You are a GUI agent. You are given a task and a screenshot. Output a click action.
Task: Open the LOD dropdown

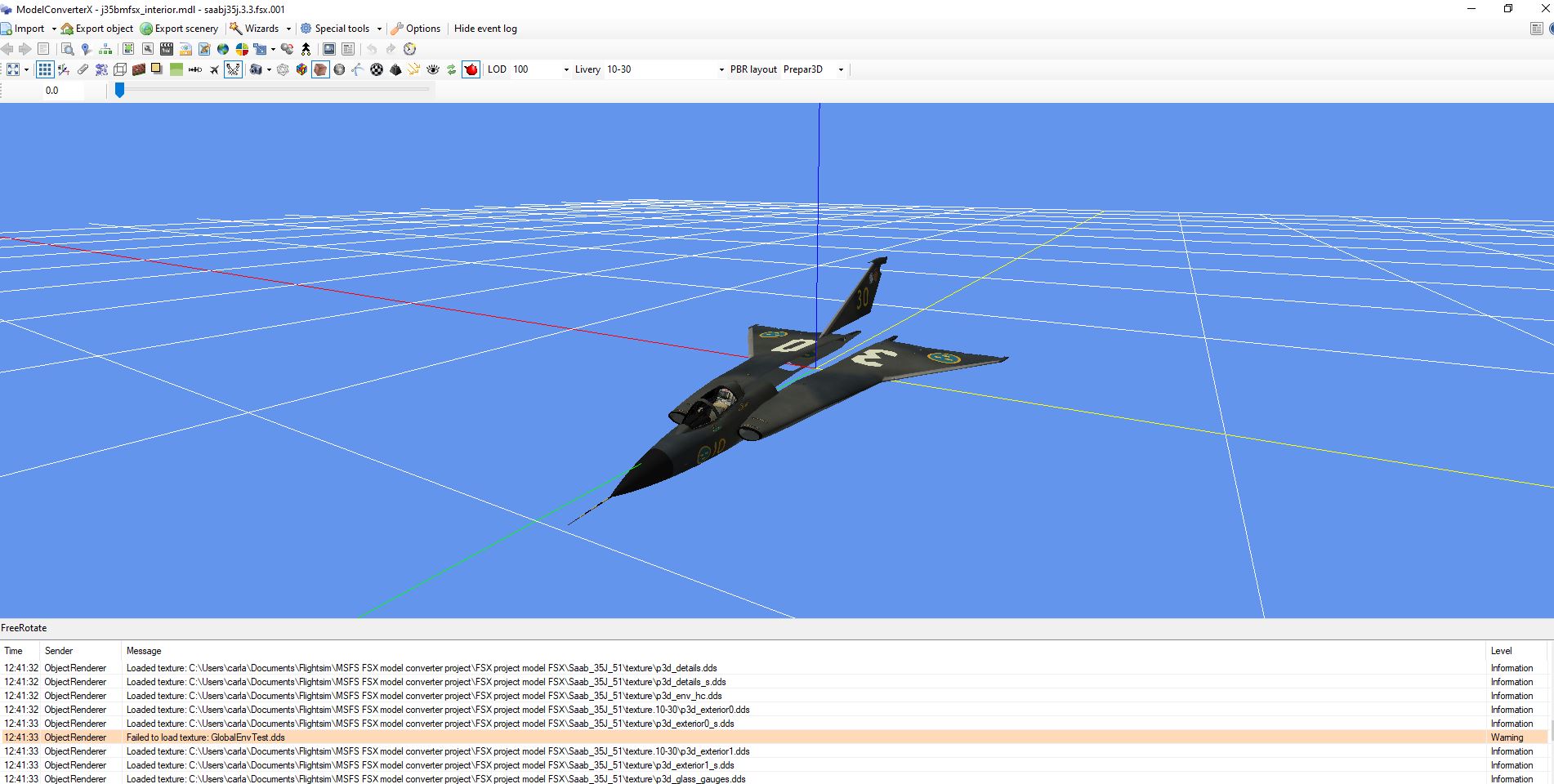pyautogui.click(x=565, y=69)
